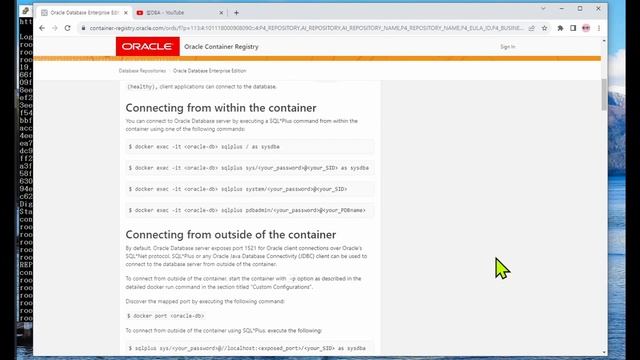Click the Sign In link
Screen dimensions: 640x360
click(x=508, y=47)
